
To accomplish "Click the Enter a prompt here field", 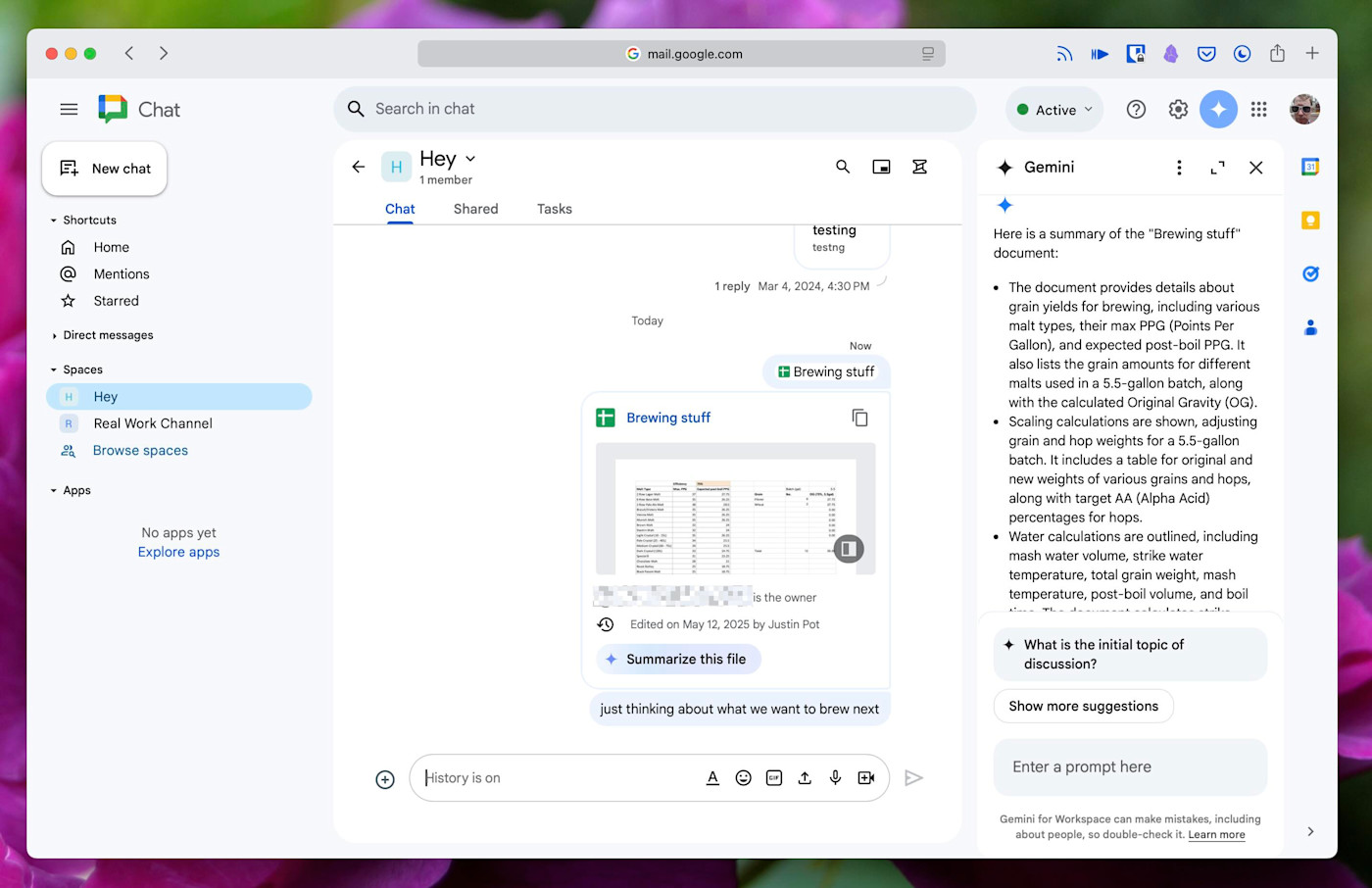I will (x=1130, y=766).
